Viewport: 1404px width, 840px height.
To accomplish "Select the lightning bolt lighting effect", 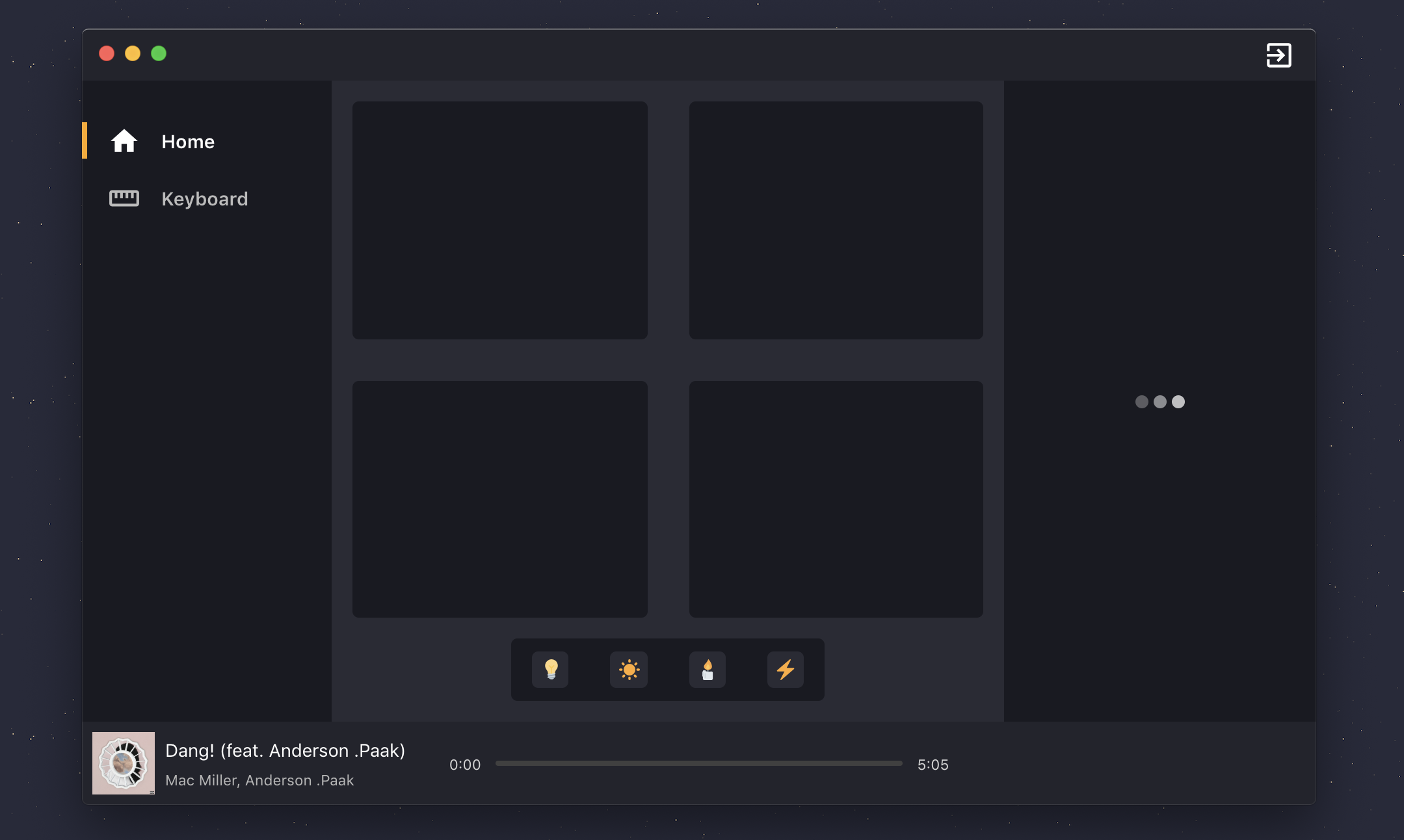I will [x=786, y=670].
